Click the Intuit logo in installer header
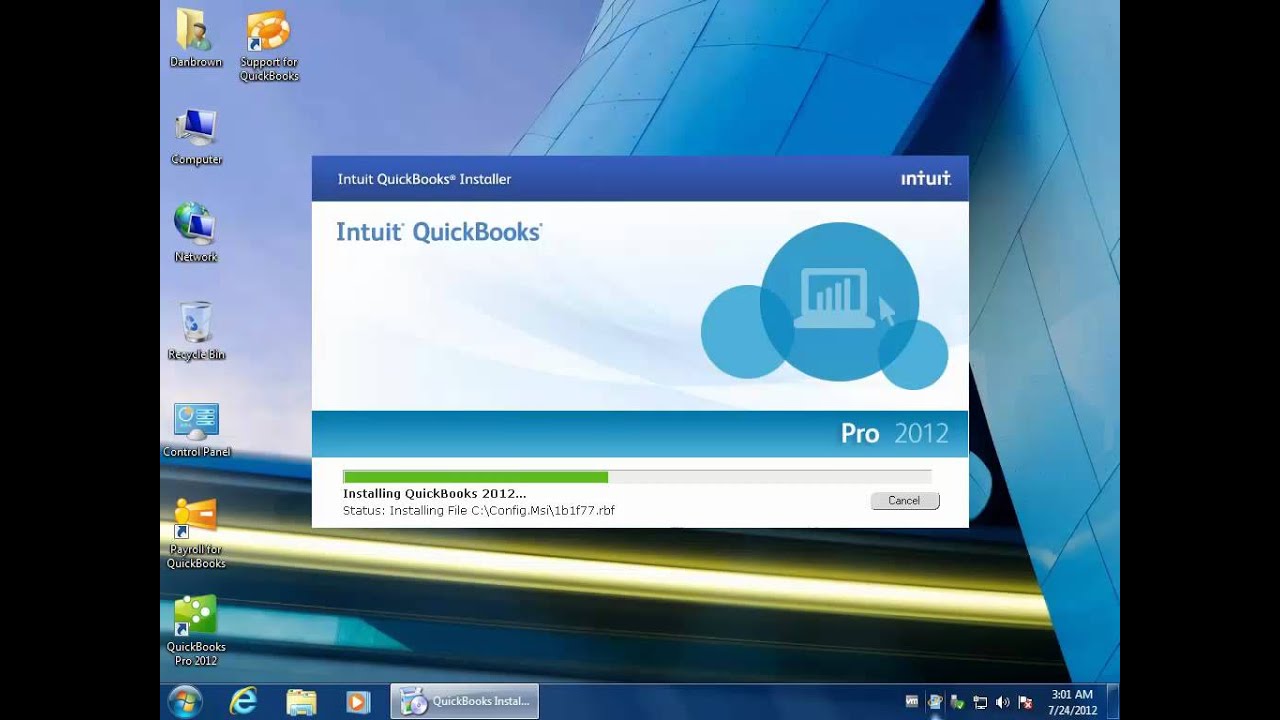The height and width of the screenshot is (720, 1280). [926, 179]
